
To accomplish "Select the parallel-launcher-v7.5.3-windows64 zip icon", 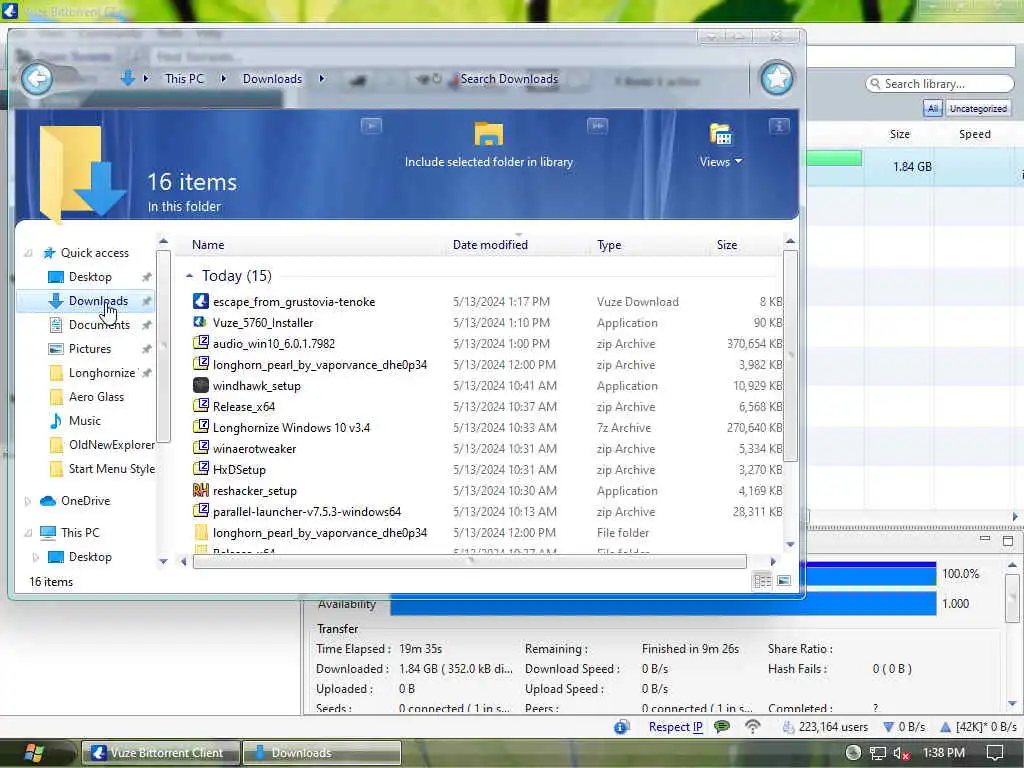I will click(x=200, y=511).
